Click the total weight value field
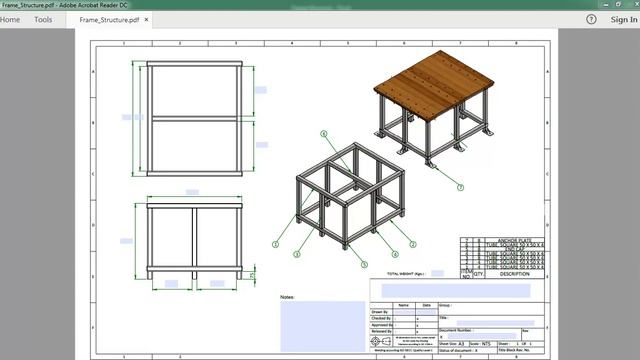The image size is (640, 360). [x=437, y=273]
